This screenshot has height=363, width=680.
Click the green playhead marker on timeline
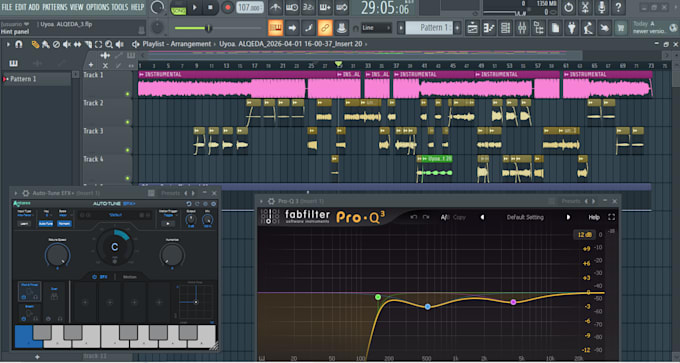pos(338,64)
